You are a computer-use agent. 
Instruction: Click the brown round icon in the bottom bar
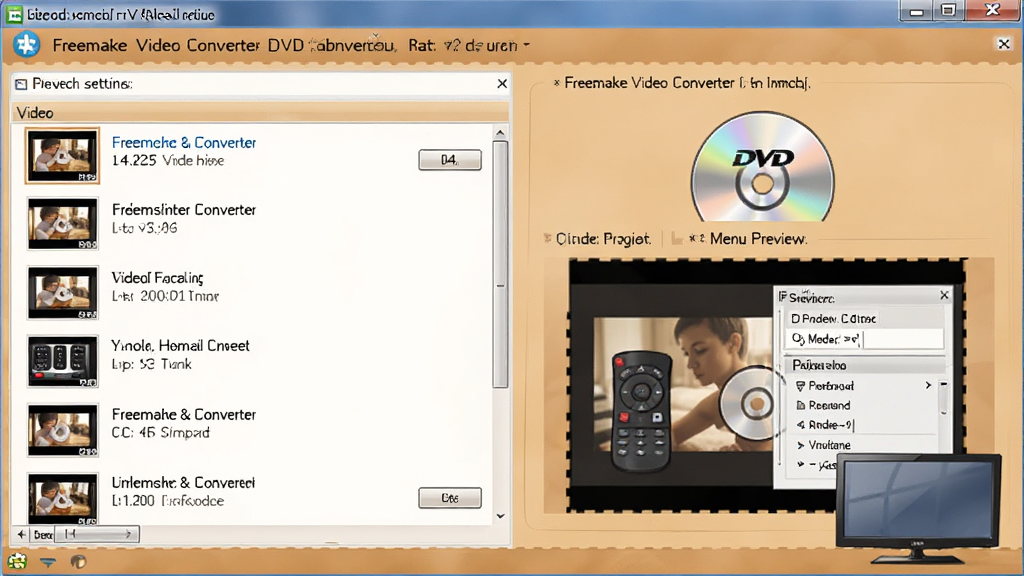[78, 561]
